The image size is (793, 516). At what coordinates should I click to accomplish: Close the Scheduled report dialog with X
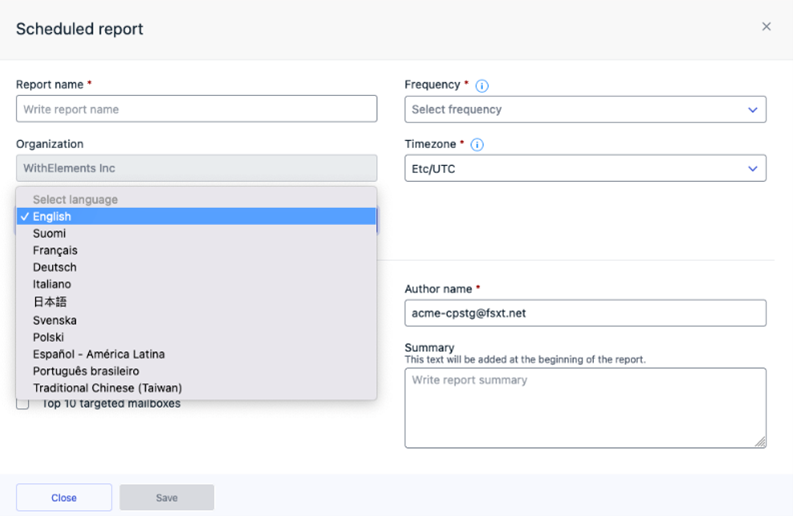(x=766, y=26)
